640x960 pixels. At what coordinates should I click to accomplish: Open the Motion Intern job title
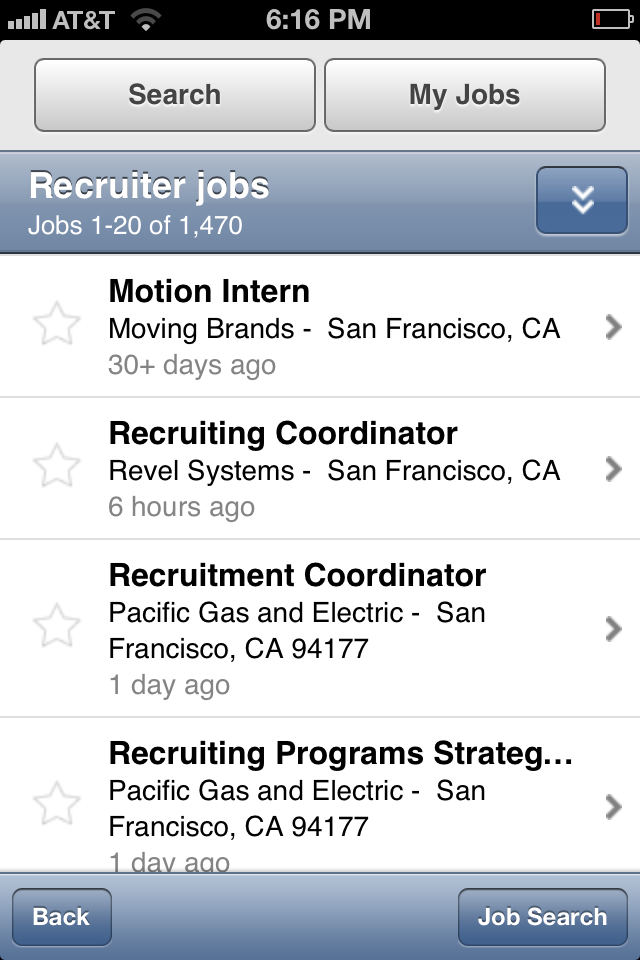click(x=209, y=291)
